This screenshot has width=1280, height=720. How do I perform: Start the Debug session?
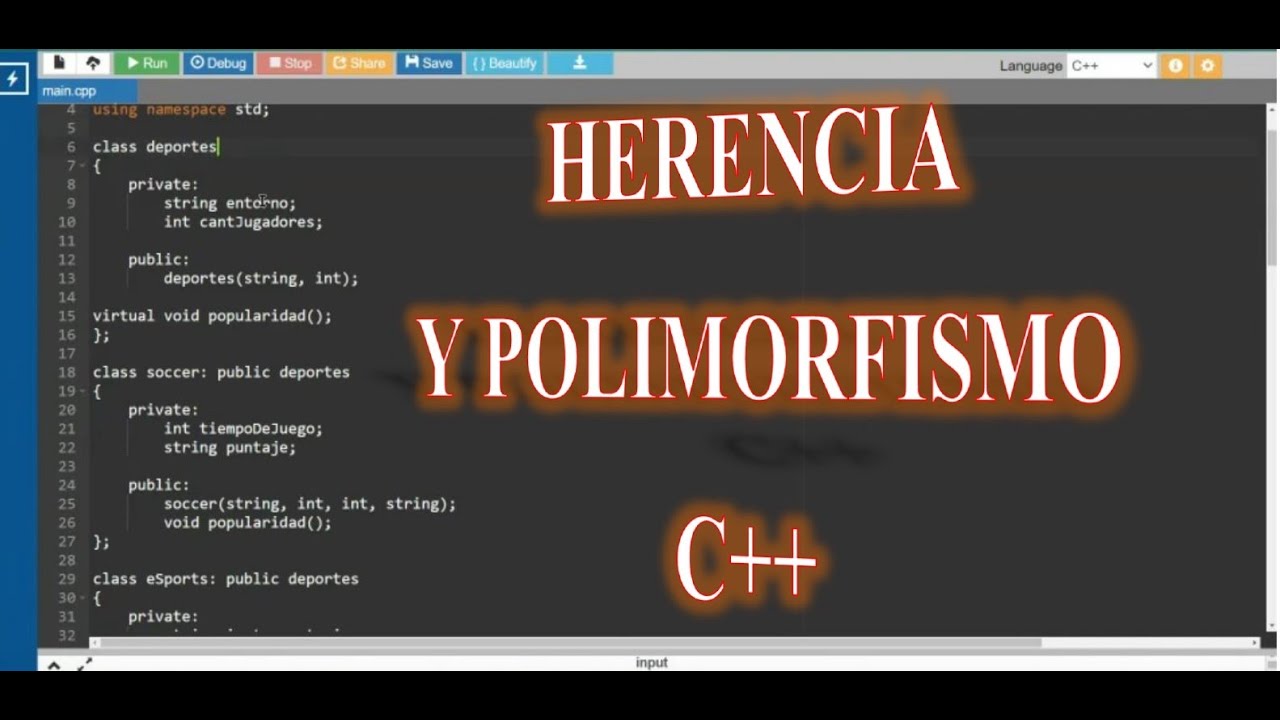218,63
